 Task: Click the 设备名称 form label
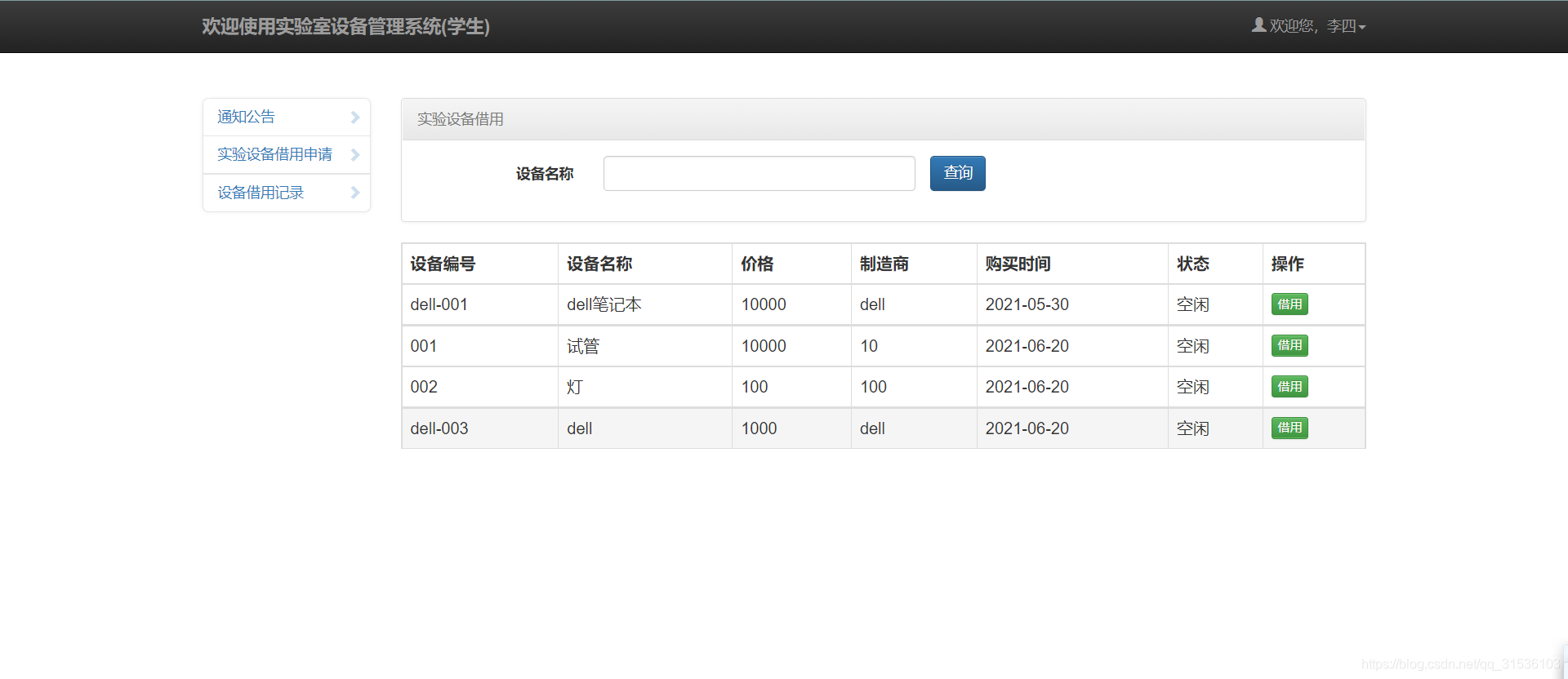point(545,174)
